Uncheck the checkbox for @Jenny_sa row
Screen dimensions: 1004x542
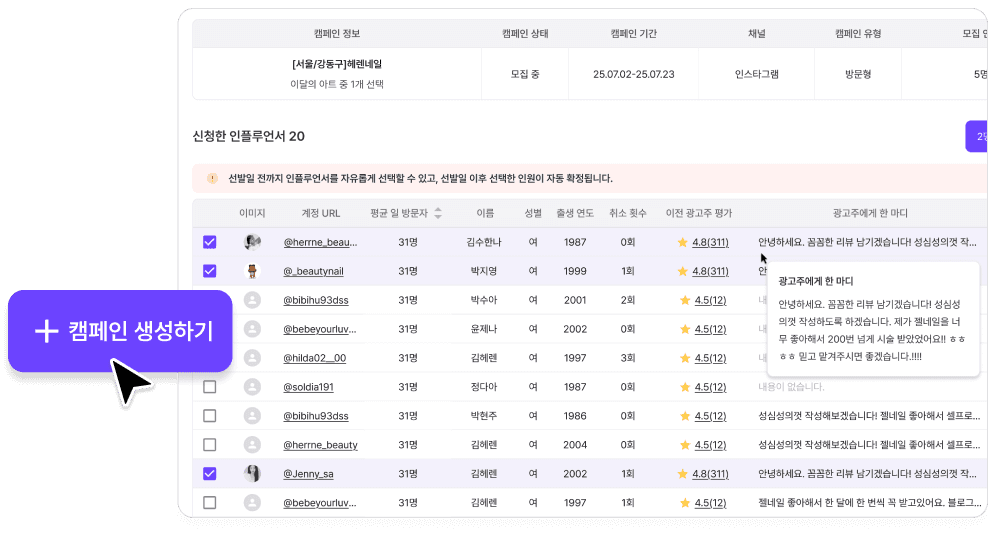(x=209, y=473)
